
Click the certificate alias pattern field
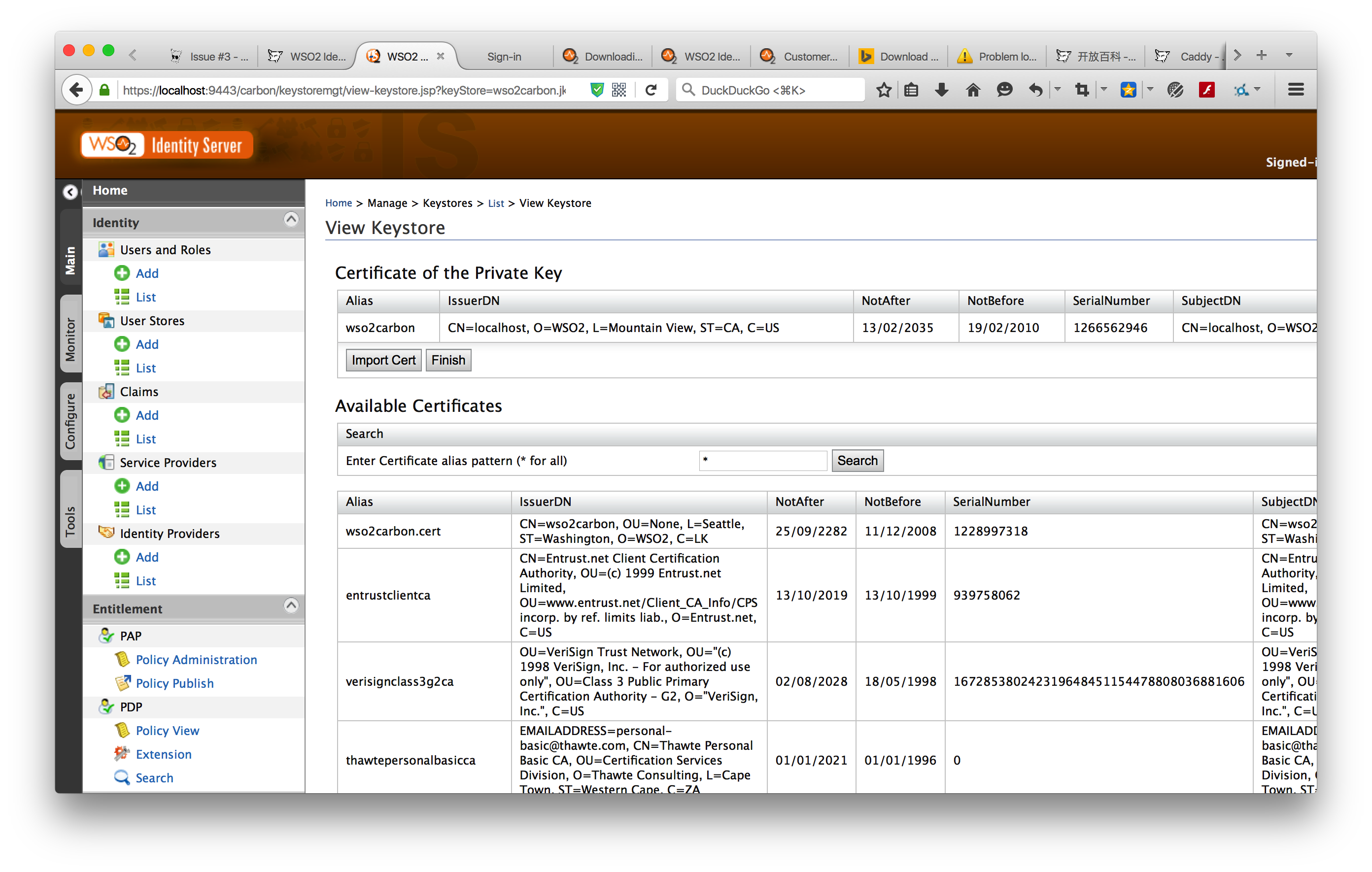click(x=762, y=461)
